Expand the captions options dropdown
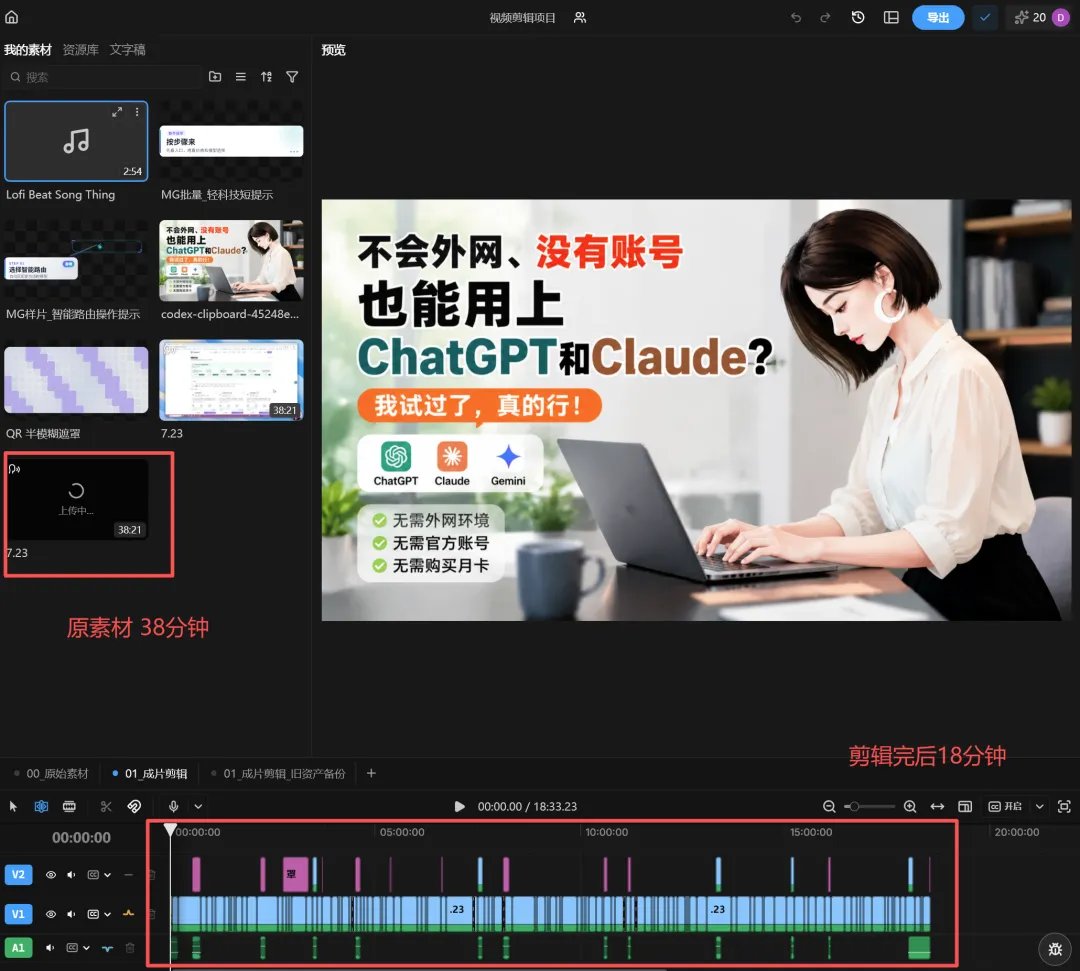This screenshot has width=1080, height=971. pyautogui.click(x=1039, y=806)
